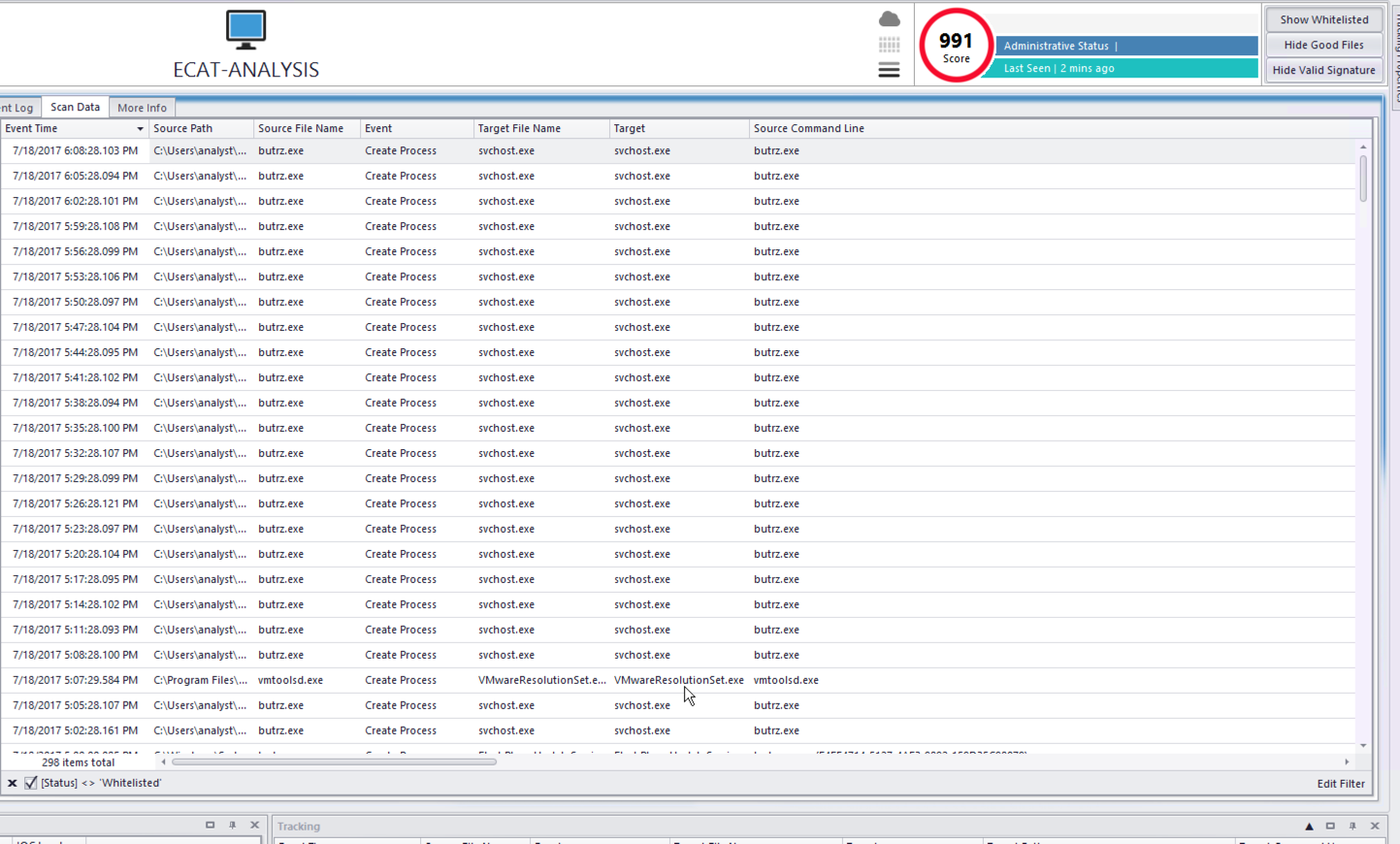Click the cloud icon beside the score

(x=889, y=19)
